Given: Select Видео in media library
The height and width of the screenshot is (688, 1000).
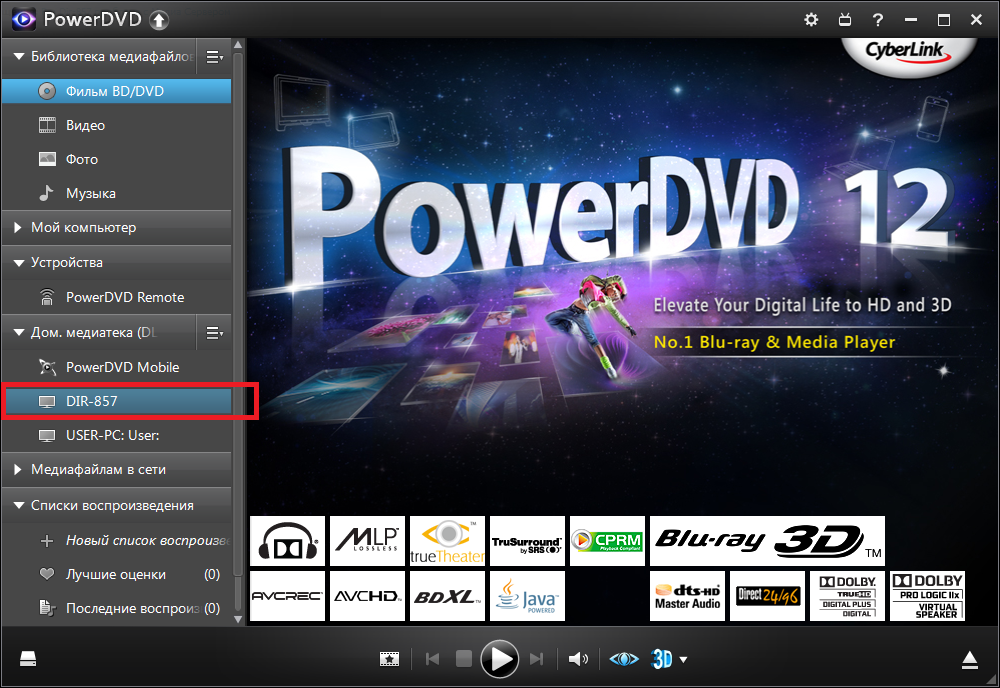Looking at the screenshot, I should coord(85,125).
